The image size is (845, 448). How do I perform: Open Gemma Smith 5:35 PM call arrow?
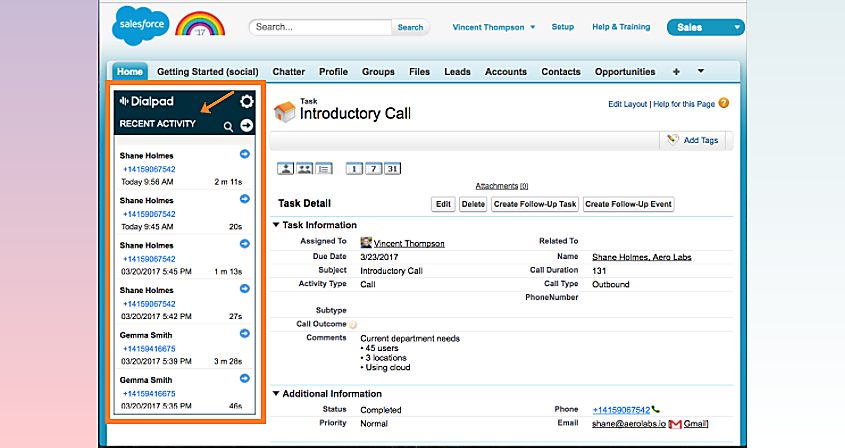point(245,378)
